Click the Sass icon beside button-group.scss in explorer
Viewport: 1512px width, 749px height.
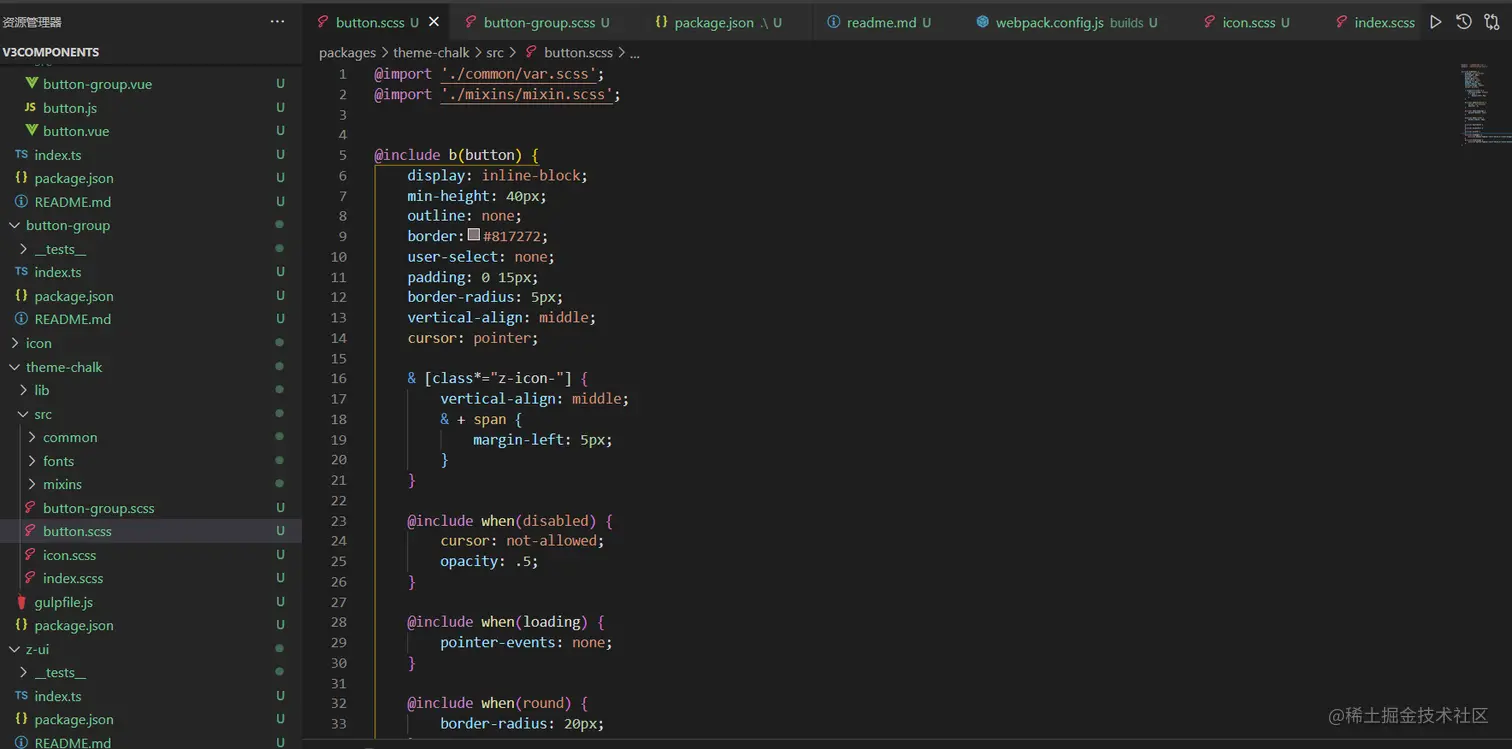[x=31, y=508]
